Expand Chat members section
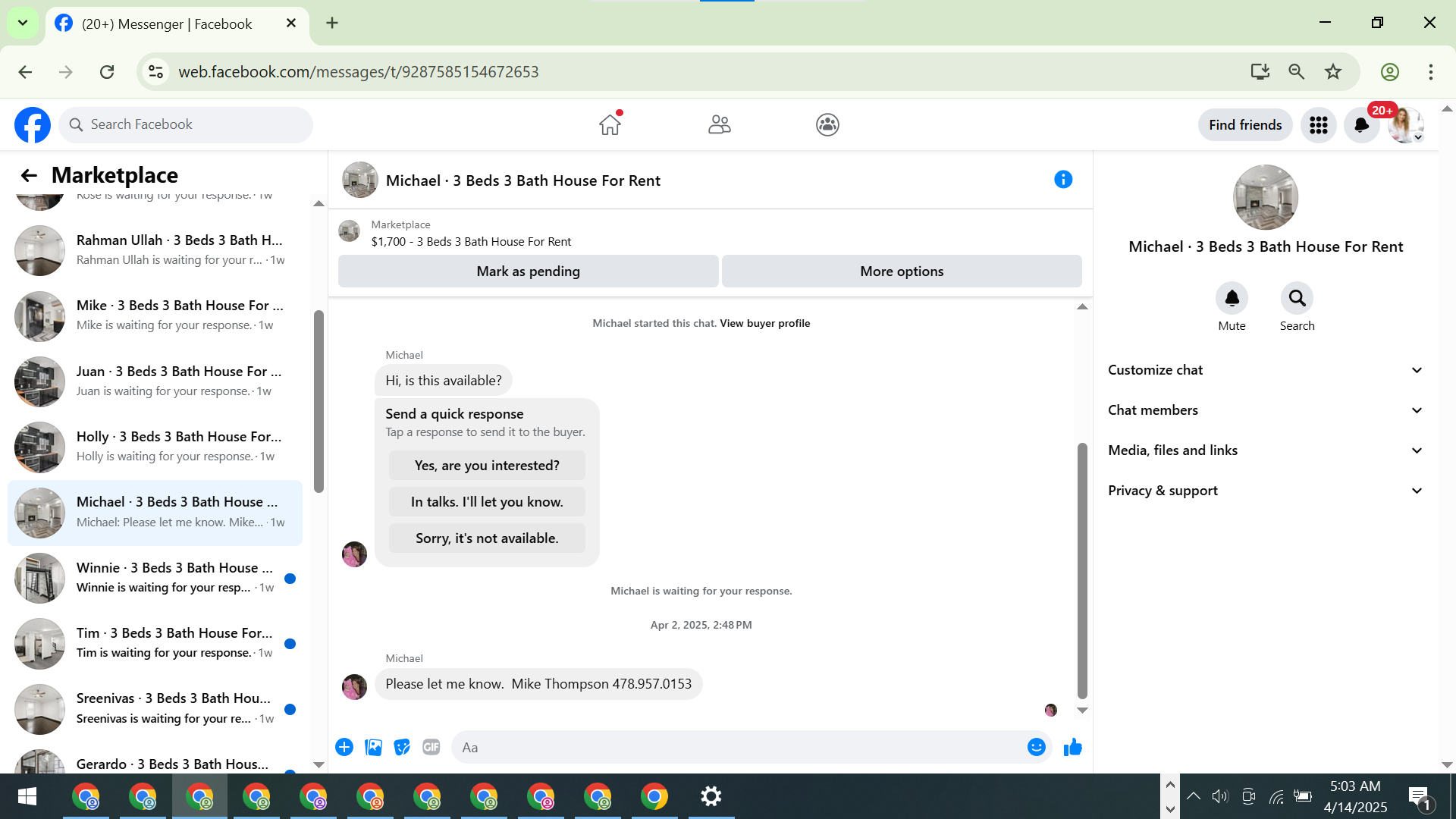This screenshot has height=819, width=1456. pos(1265,410)
